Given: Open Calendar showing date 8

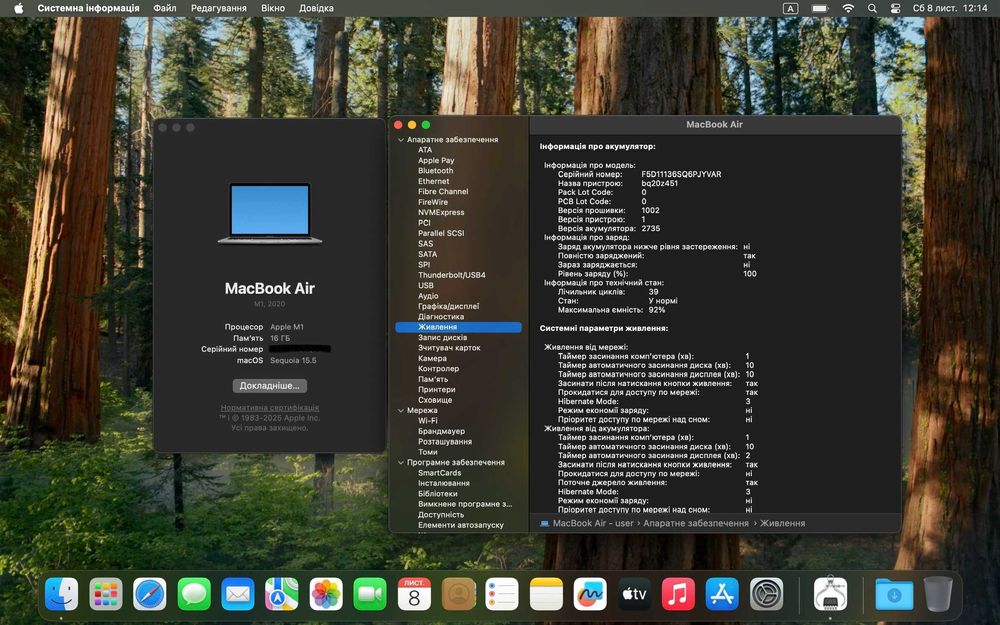Looking at the screenshot, I should pyautogui.click(x=414, y=594).
